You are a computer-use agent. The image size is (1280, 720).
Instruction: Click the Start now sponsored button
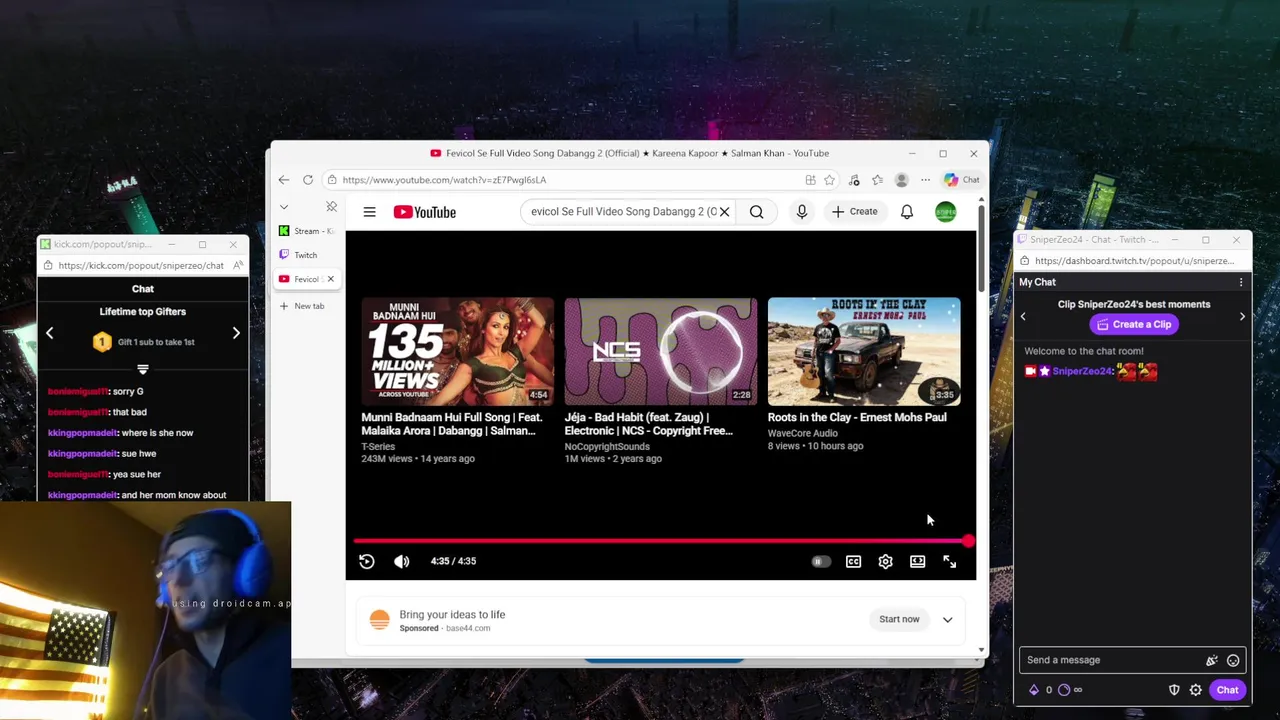point(899,619)
